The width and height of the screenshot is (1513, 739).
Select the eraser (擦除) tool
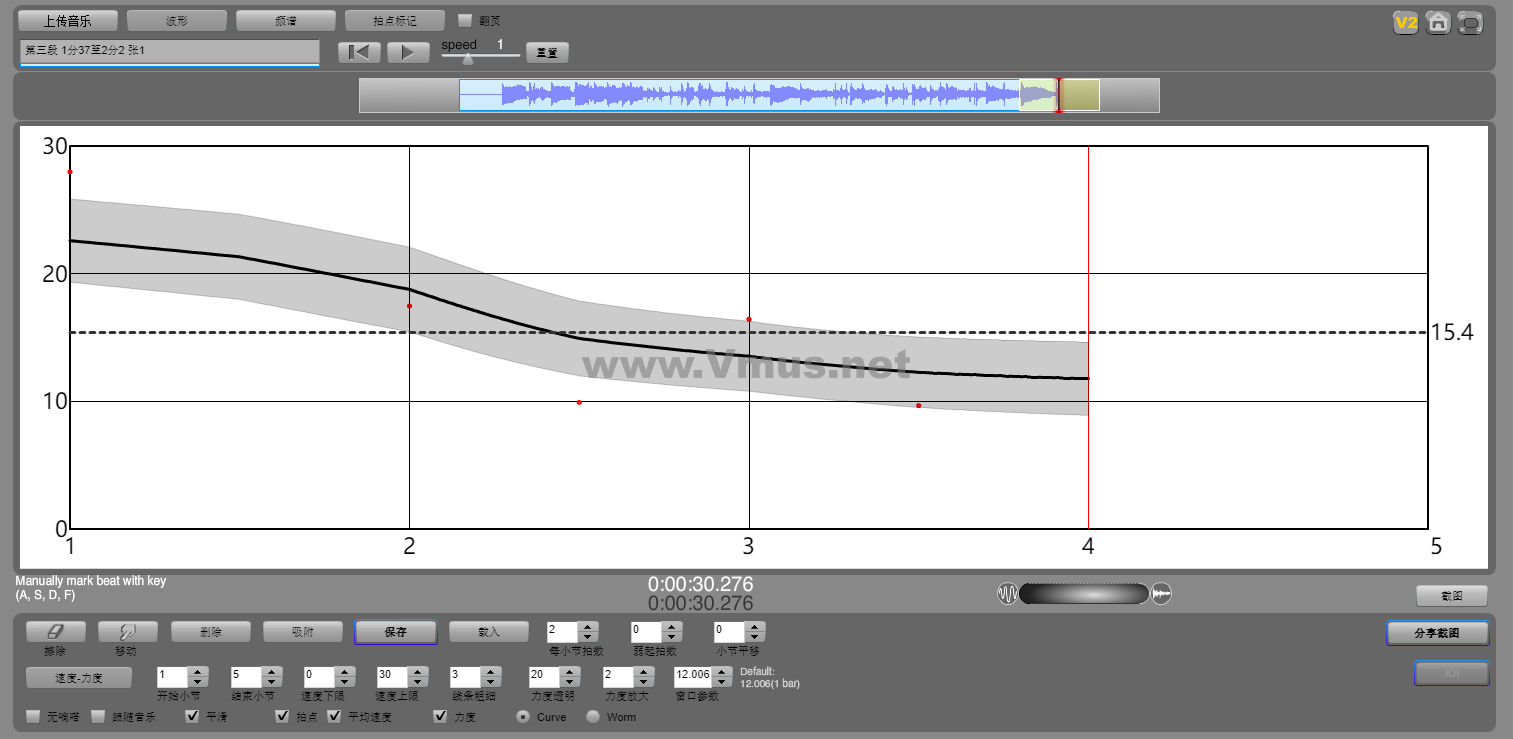click(55, 632)
